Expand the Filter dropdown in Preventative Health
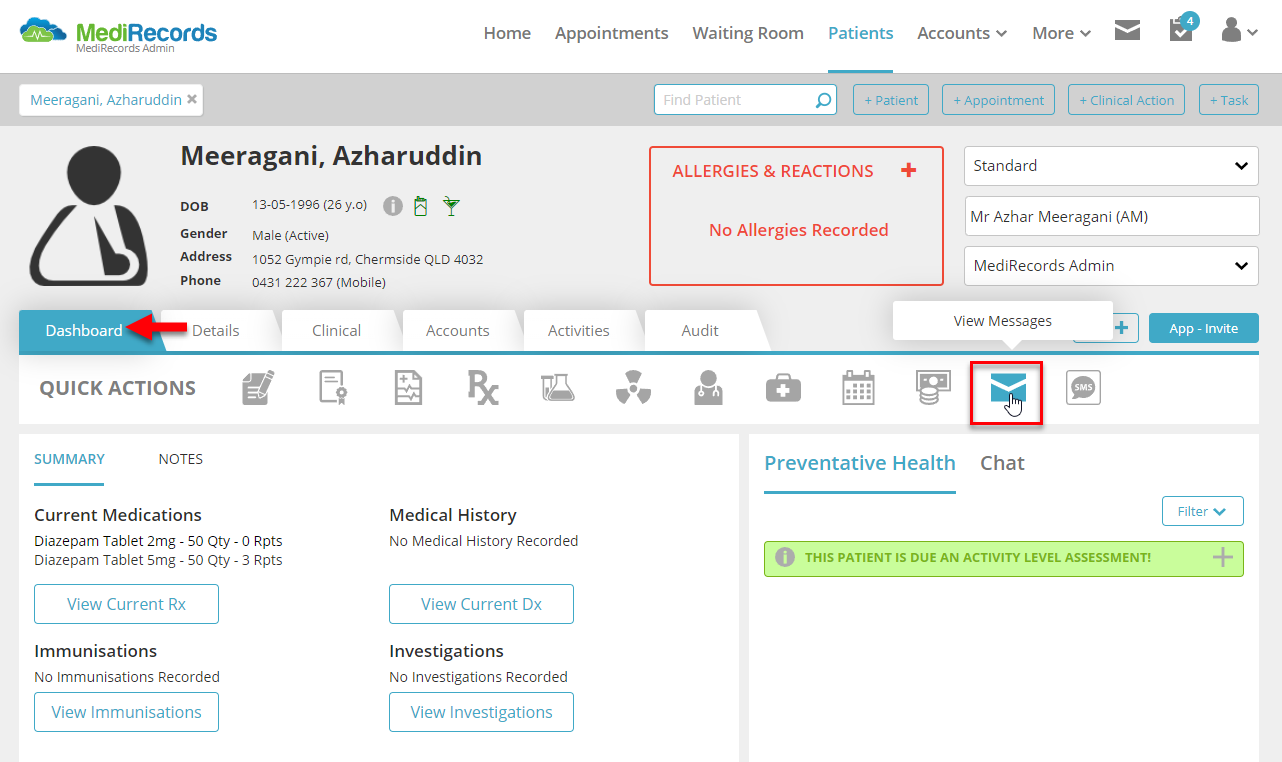This screenshot has width=1282, height=762. coord(1202,511)
